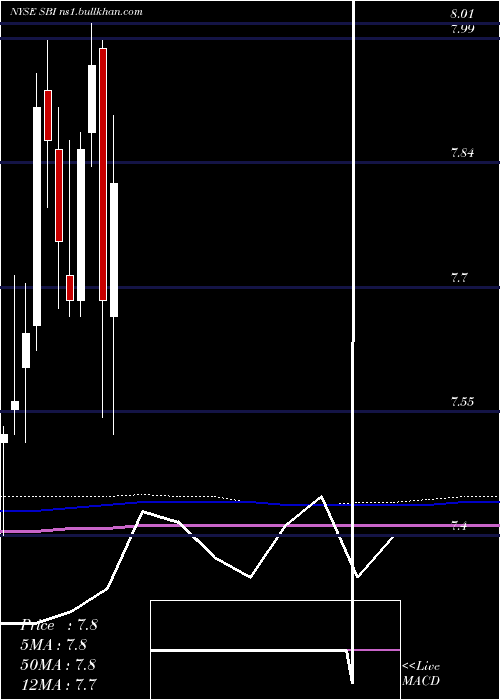Click the tallest red candlestick body
The image size is (500, 700).
coord(103,174)
